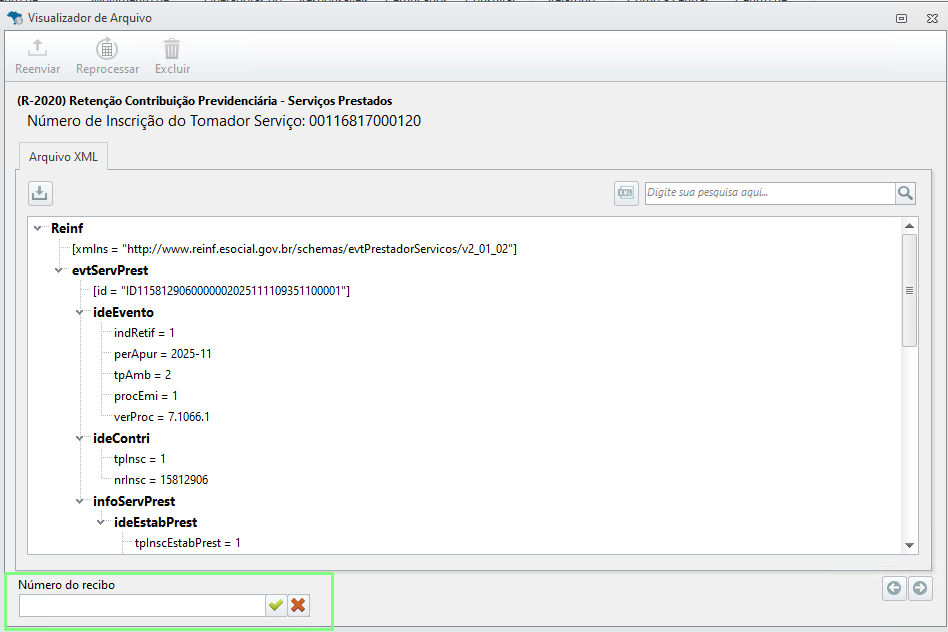Select the infoServPrest tree label

click(134, 501)
